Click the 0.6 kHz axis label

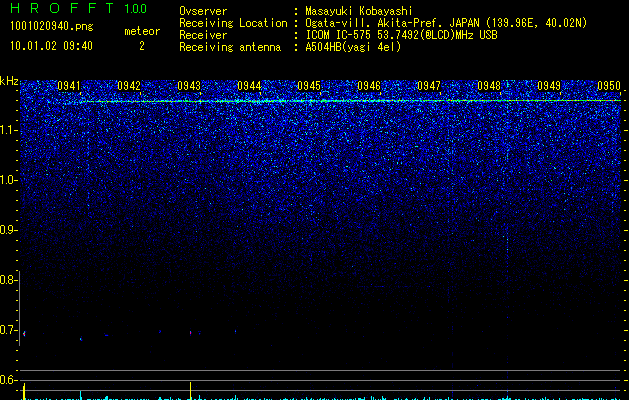coord(6,380)
